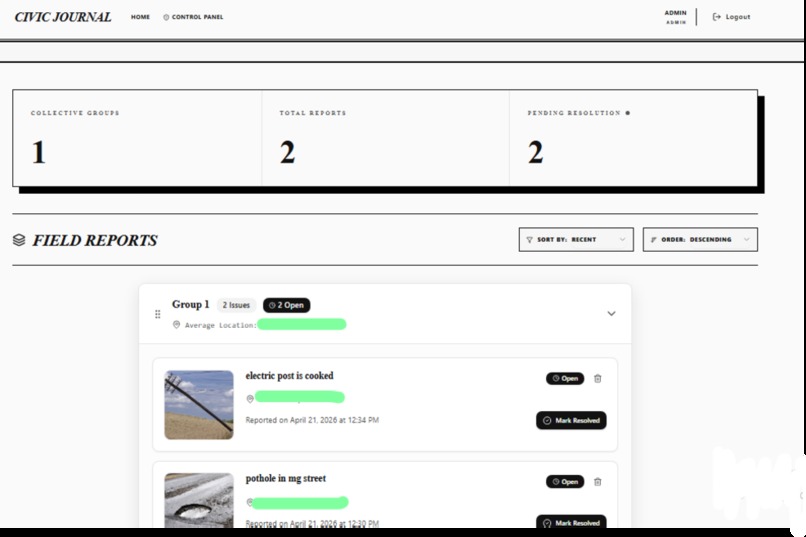Click the Control Panel gear icon
This screenshot has height=537, width=806.
tap(166, 17)
